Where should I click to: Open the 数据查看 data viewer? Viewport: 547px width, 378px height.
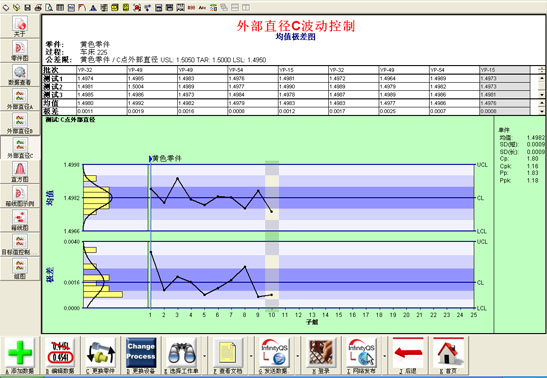pyautogui.click(x=20, y=75)
